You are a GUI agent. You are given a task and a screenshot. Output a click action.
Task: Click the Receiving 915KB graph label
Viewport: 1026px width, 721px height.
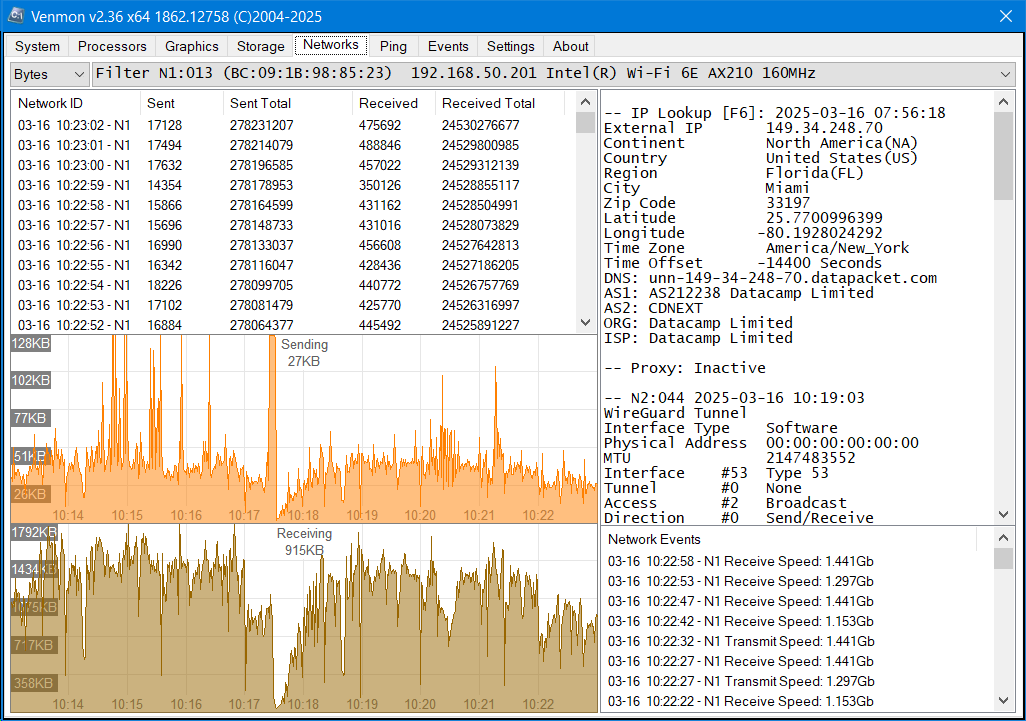(304, 542)
